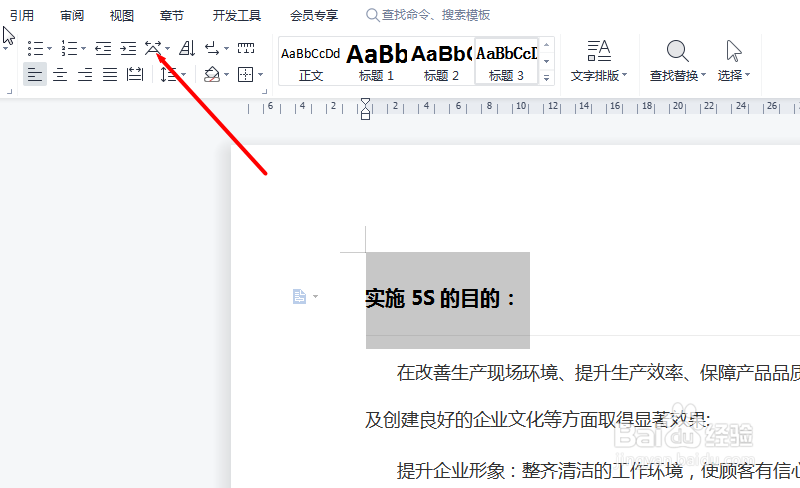Image resolution: width=800 pixels, height=488 pixels.
Task: Toggle left alignment
Action: click(35, 75)
